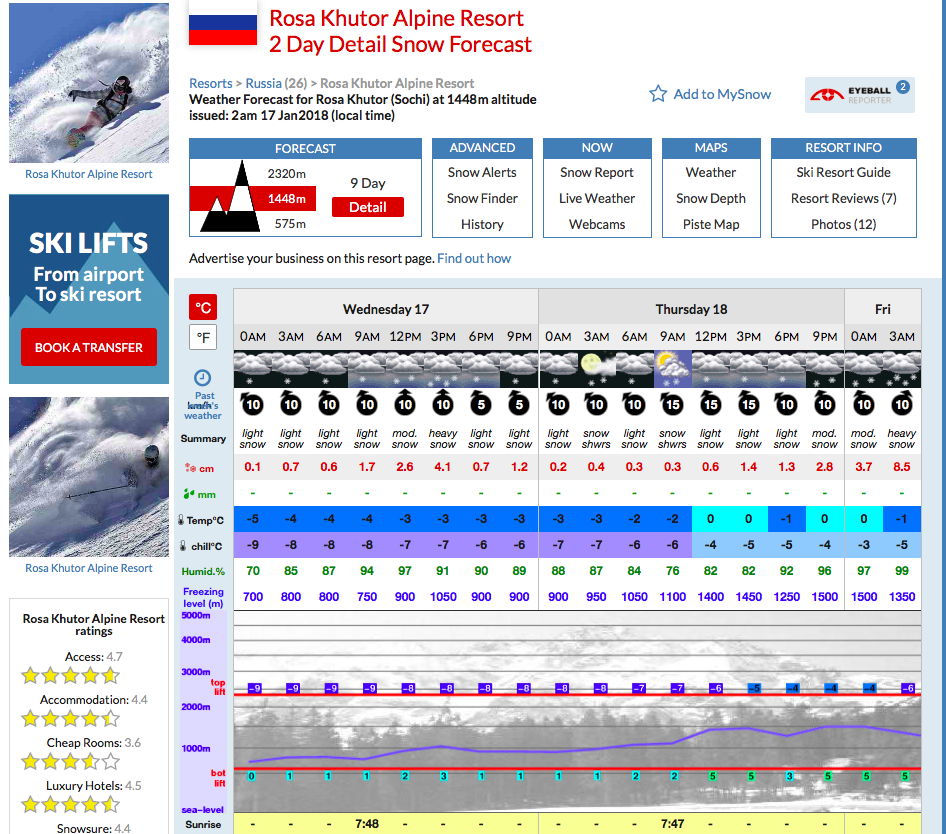This screenshot has width=946, height=834.
Task: Click the Luxury Hotels rating stars
Action: click(x=70, y=804)
